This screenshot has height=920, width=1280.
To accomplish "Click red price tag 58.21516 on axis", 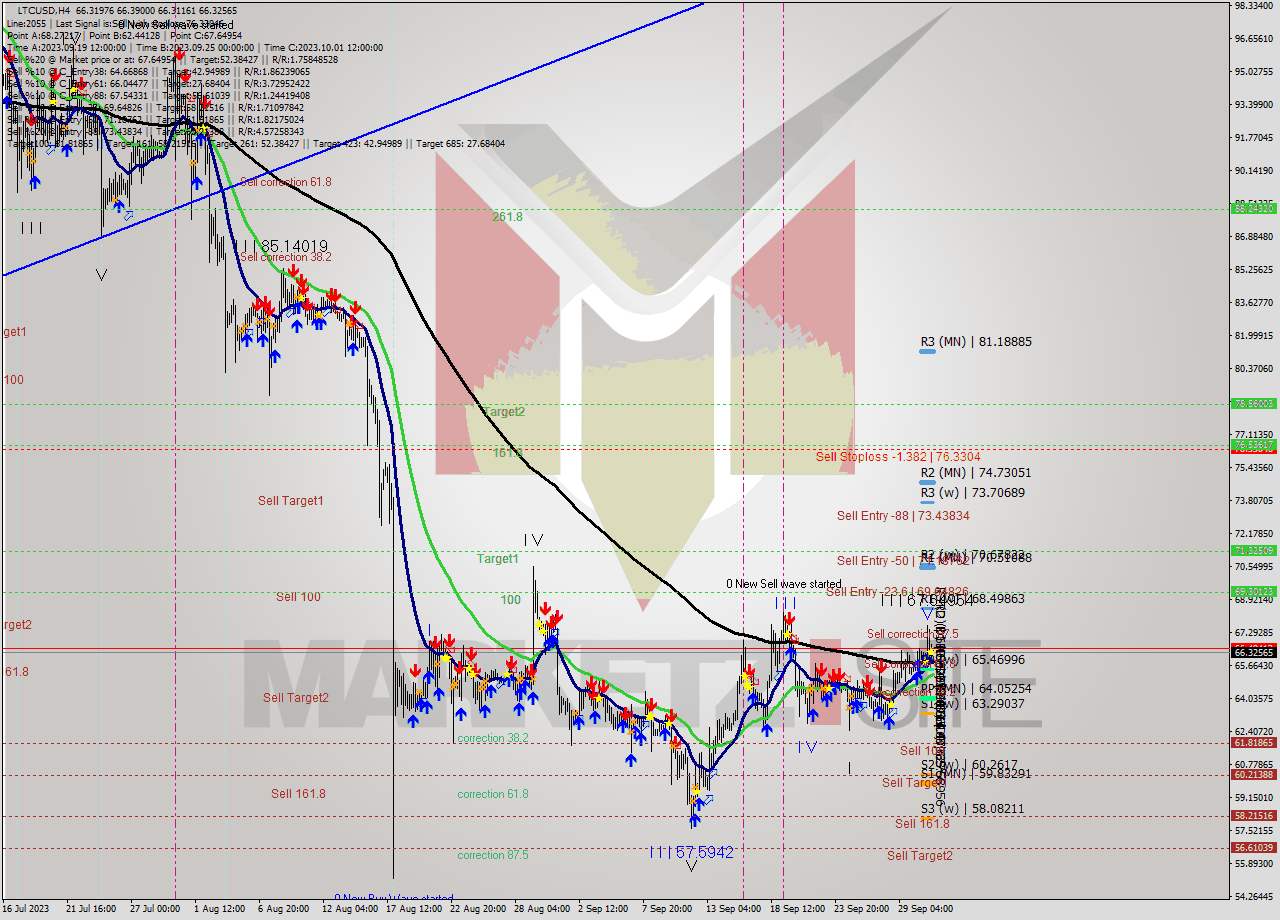I will click(x=1254, y=816).
